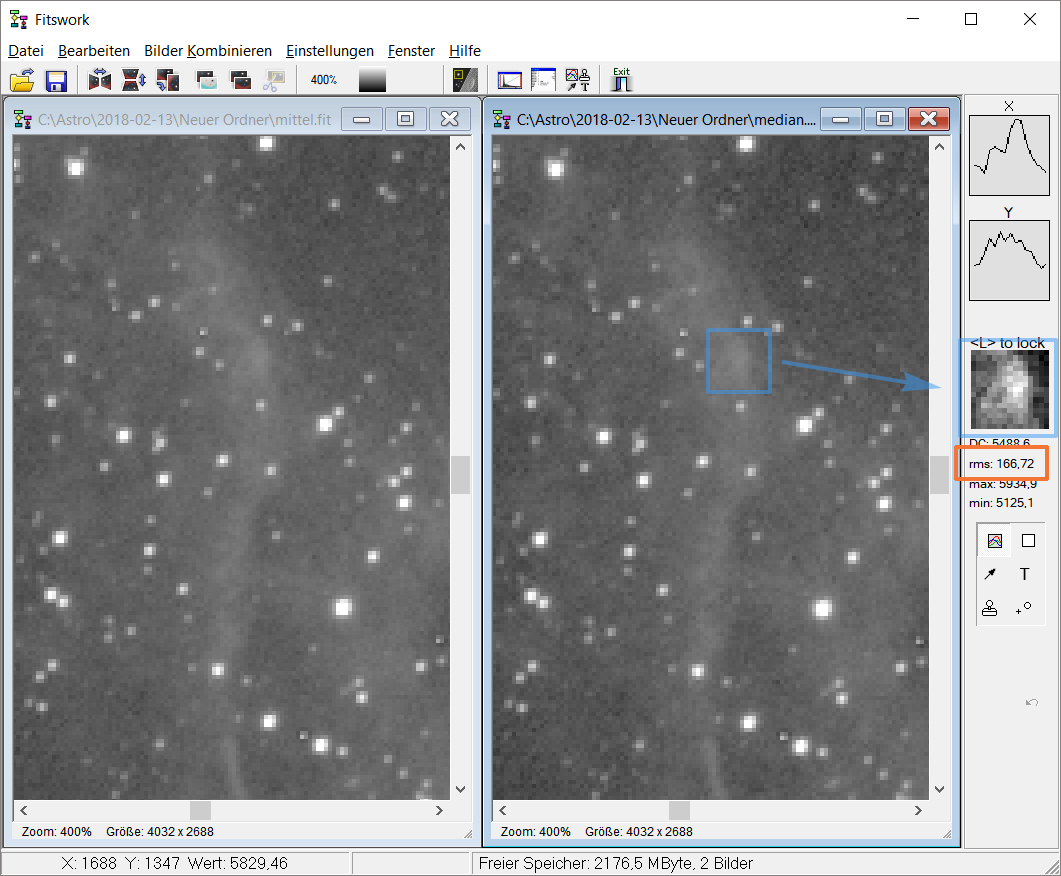
Task: Toggle the curves graph tool
Action: click(995, 541)
